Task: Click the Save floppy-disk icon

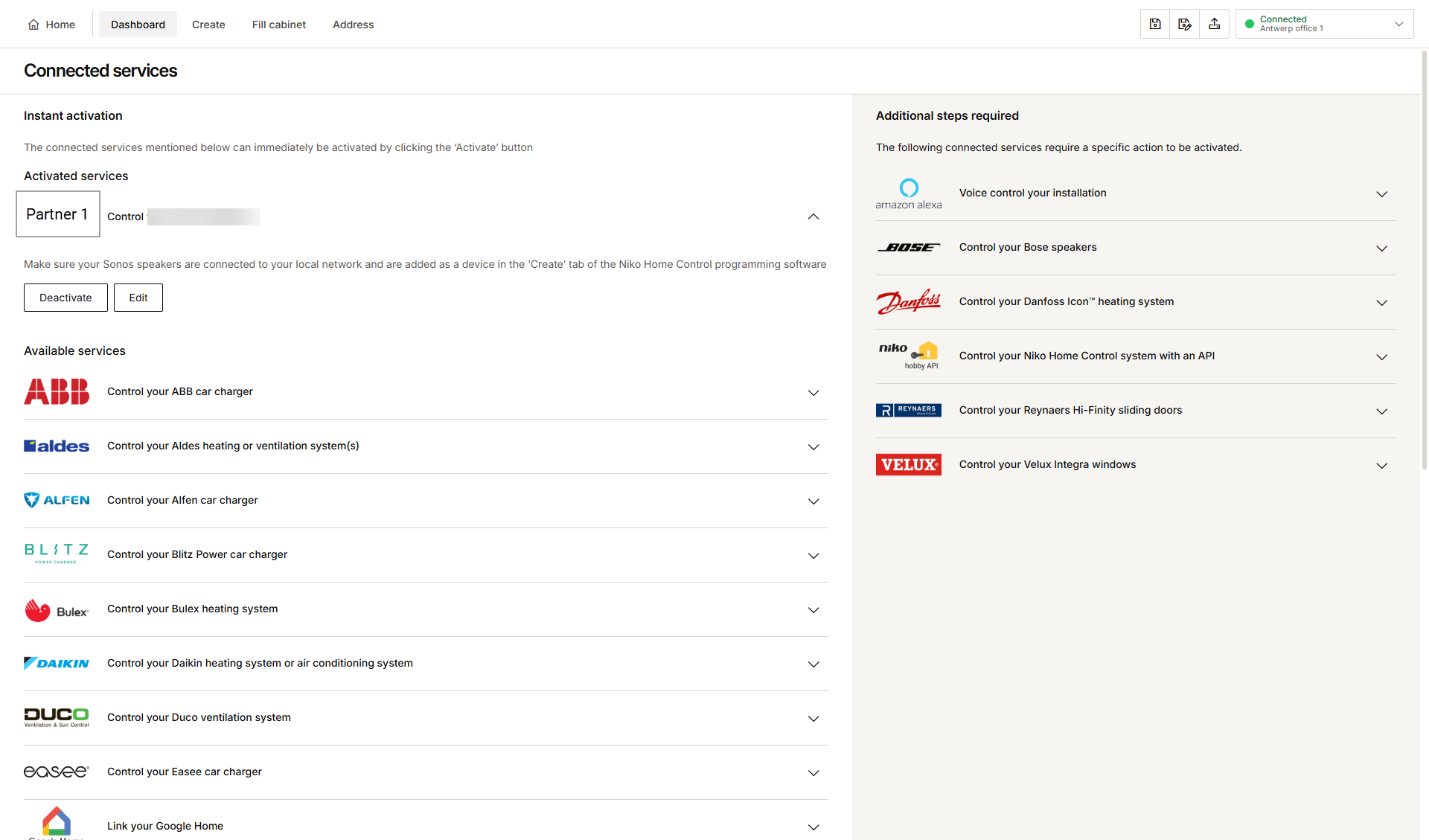Action: (1155, 24)
